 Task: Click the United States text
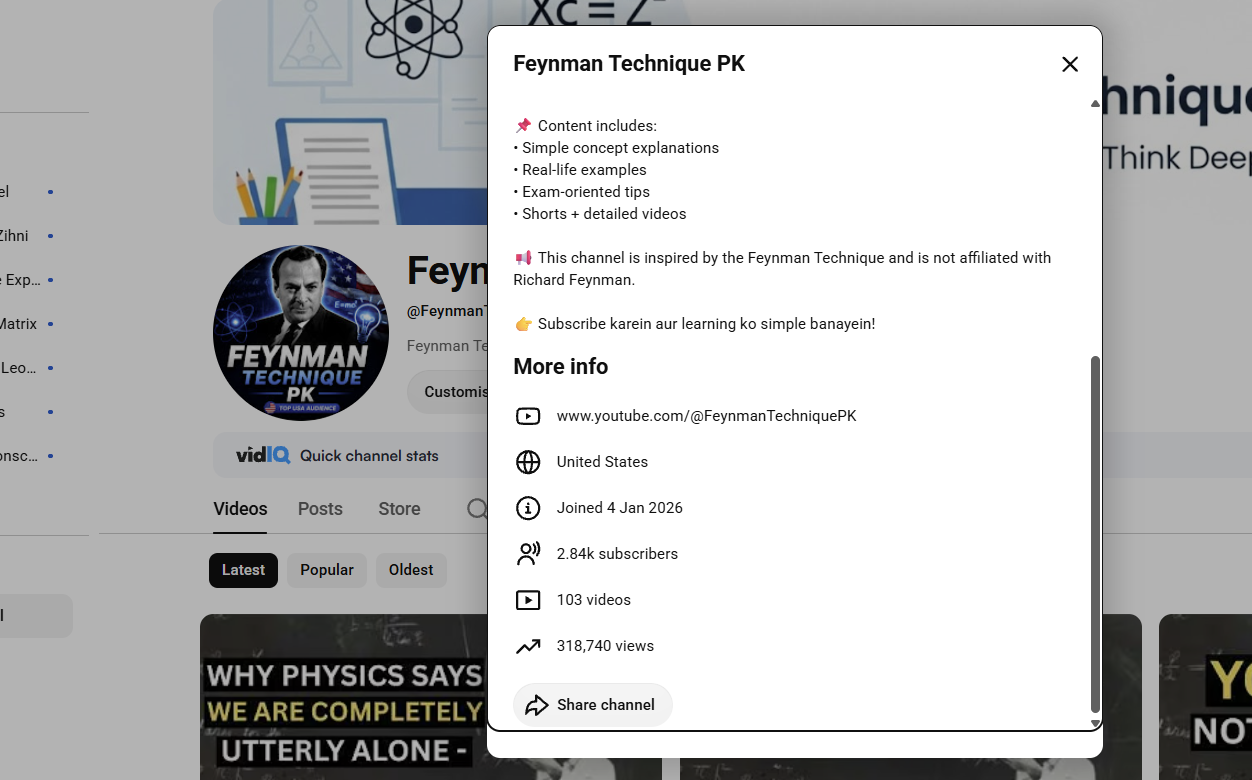[x=602, y=462]
